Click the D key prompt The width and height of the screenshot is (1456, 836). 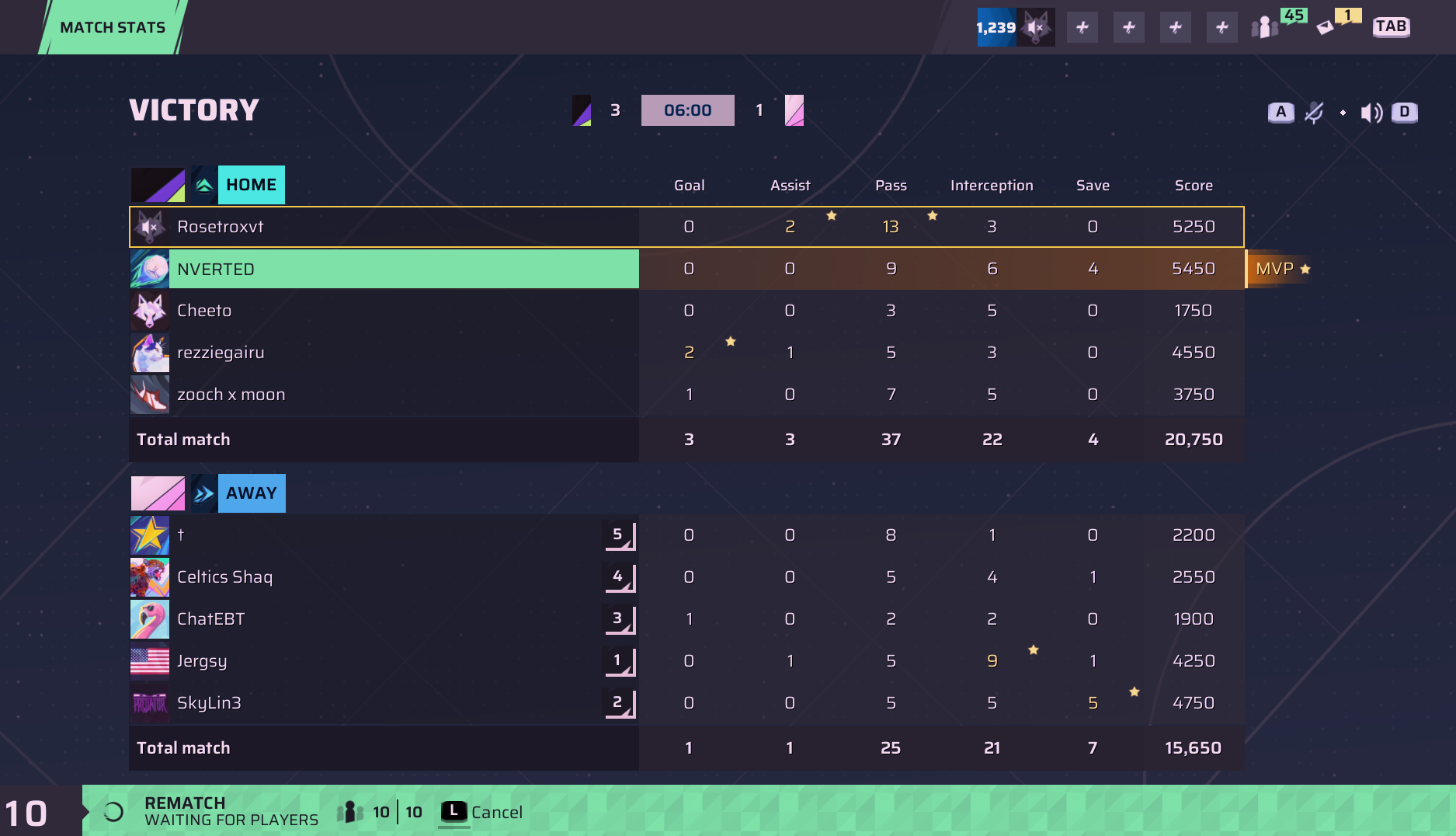(x=1405, y=112)
